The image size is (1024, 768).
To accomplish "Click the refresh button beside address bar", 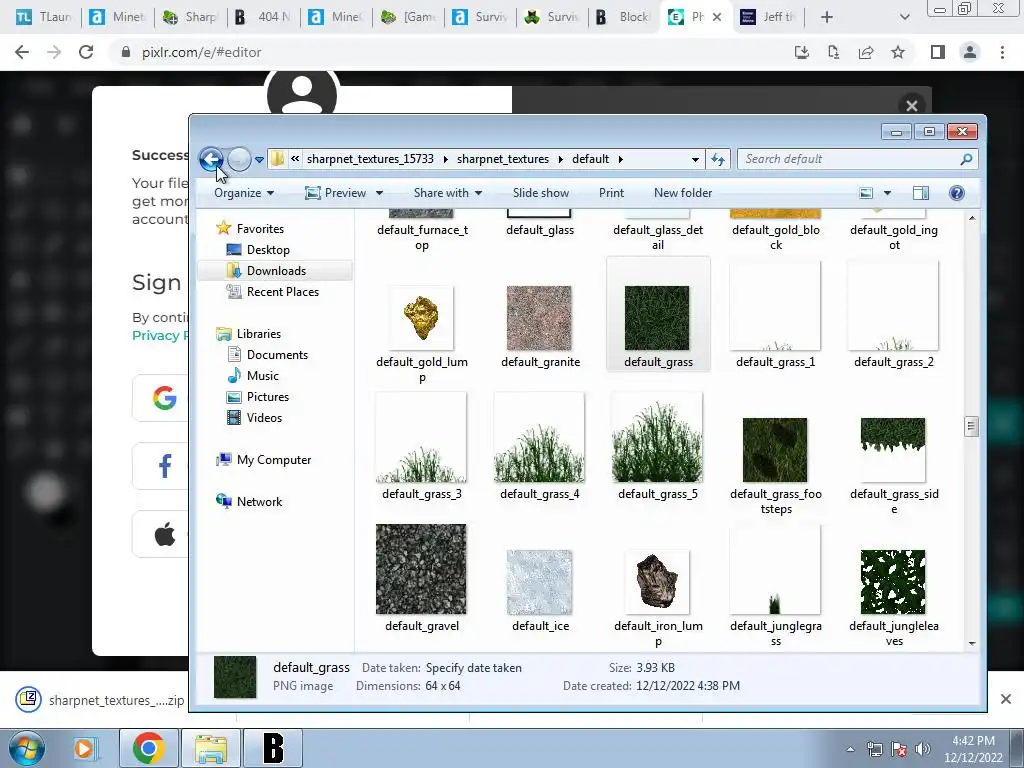I will (718, 159).
